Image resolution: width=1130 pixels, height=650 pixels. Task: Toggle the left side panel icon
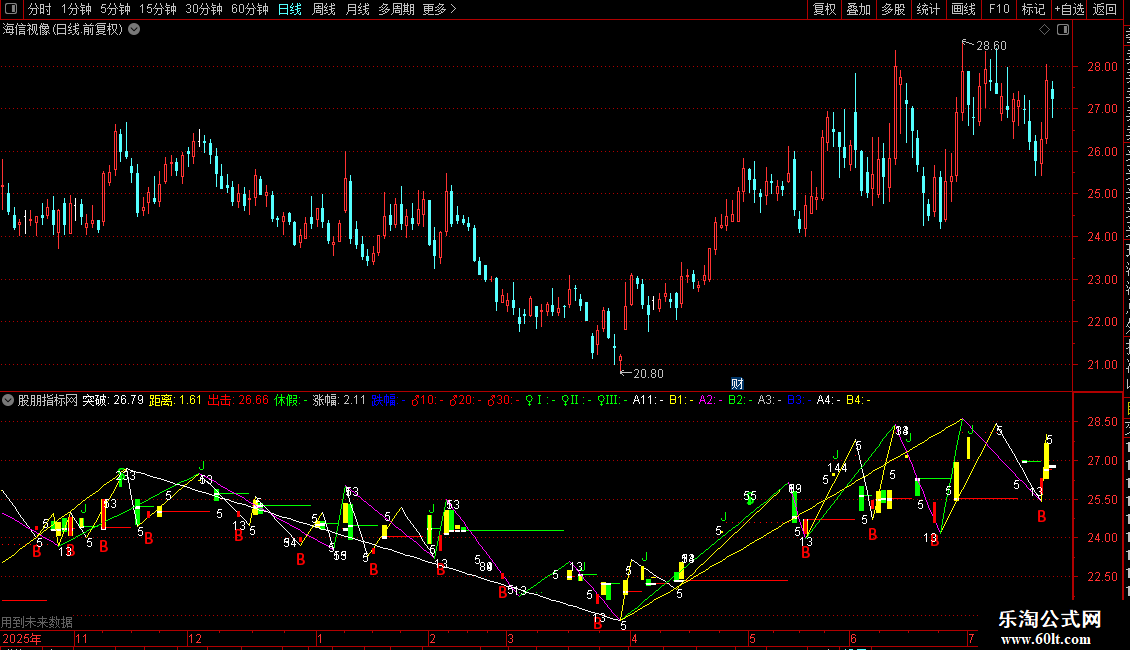point(11,9)
